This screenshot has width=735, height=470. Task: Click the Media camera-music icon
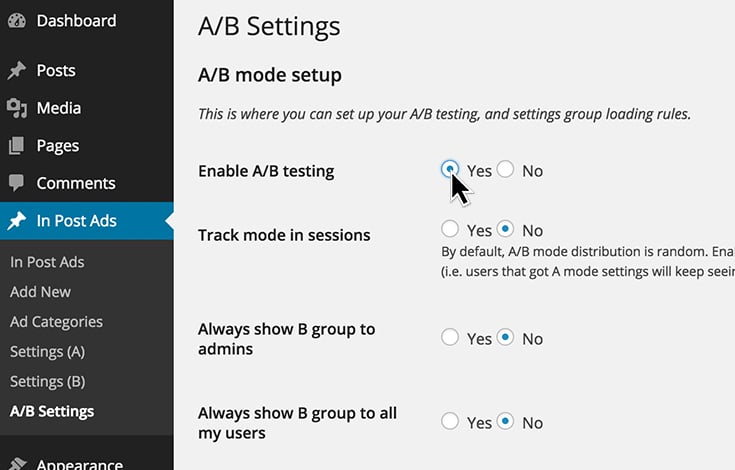pyautogui.click(x=17, y=108)
